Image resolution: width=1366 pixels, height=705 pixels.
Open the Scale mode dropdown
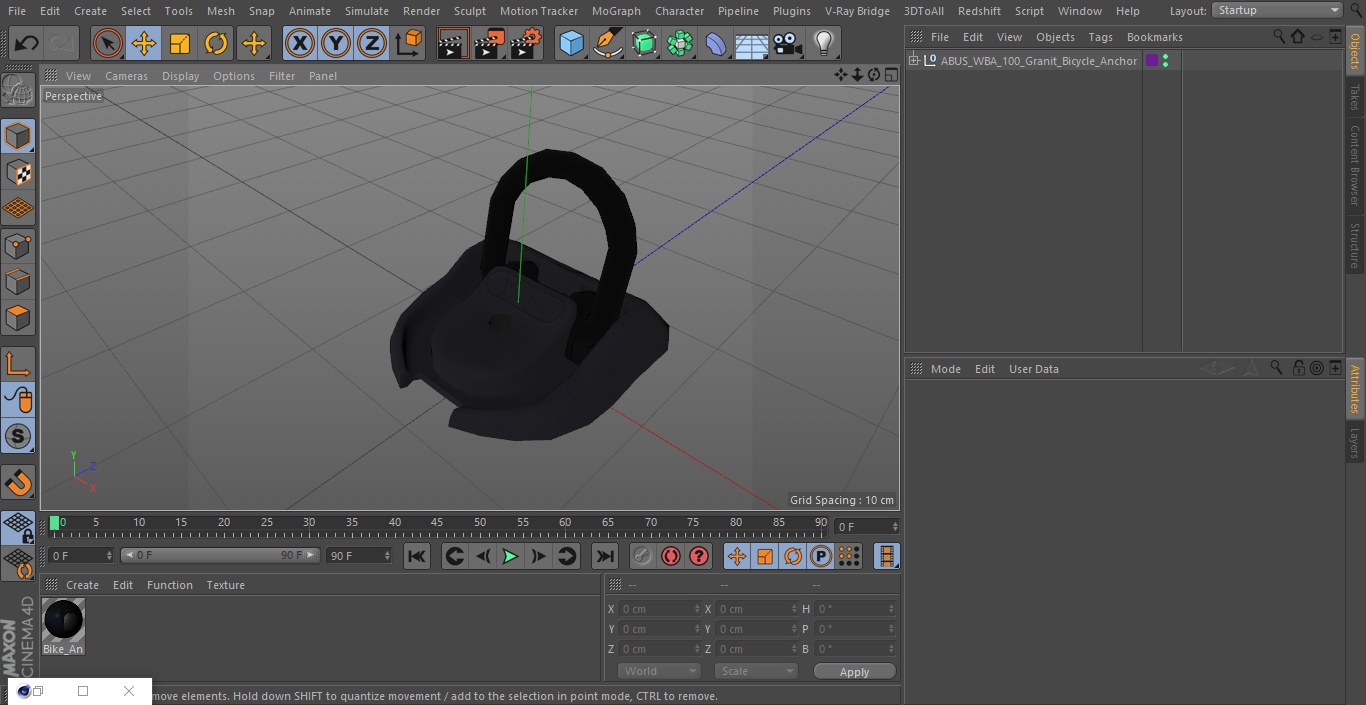tap(756, 671)
